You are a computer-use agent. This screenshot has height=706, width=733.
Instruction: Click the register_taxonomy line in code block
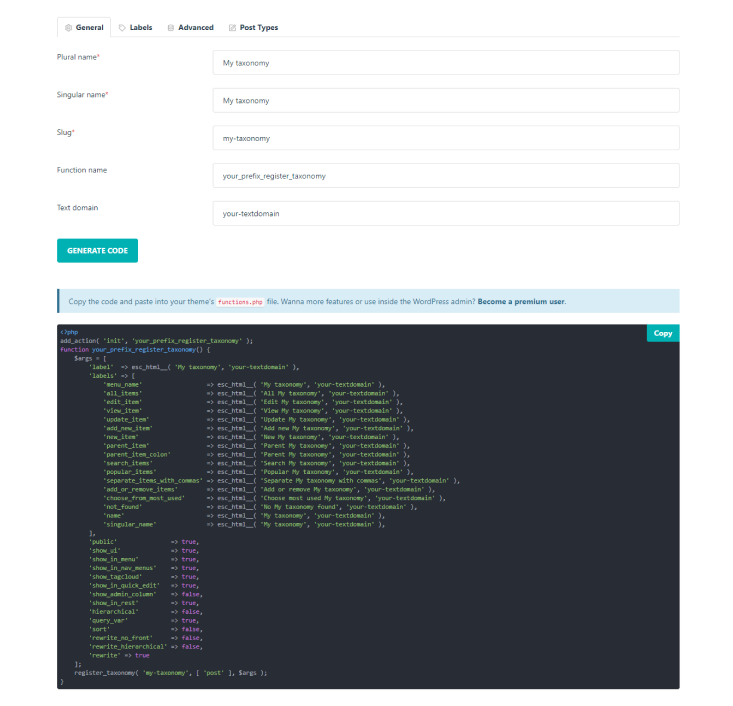coord(170,673)
